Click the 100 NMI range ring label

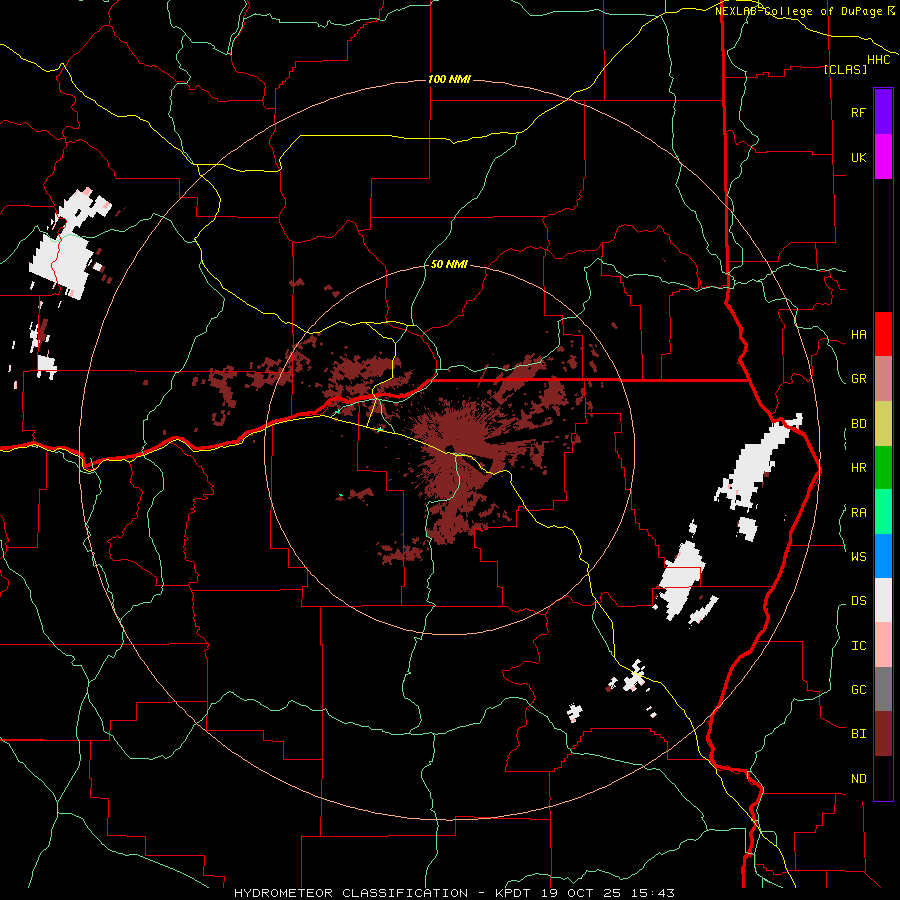[x=449, y=79]
